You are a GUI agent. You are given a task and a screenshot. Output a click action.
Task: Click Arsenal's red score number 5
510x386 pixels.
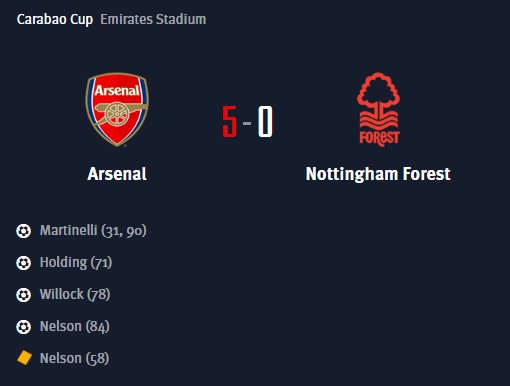(230, 122)
